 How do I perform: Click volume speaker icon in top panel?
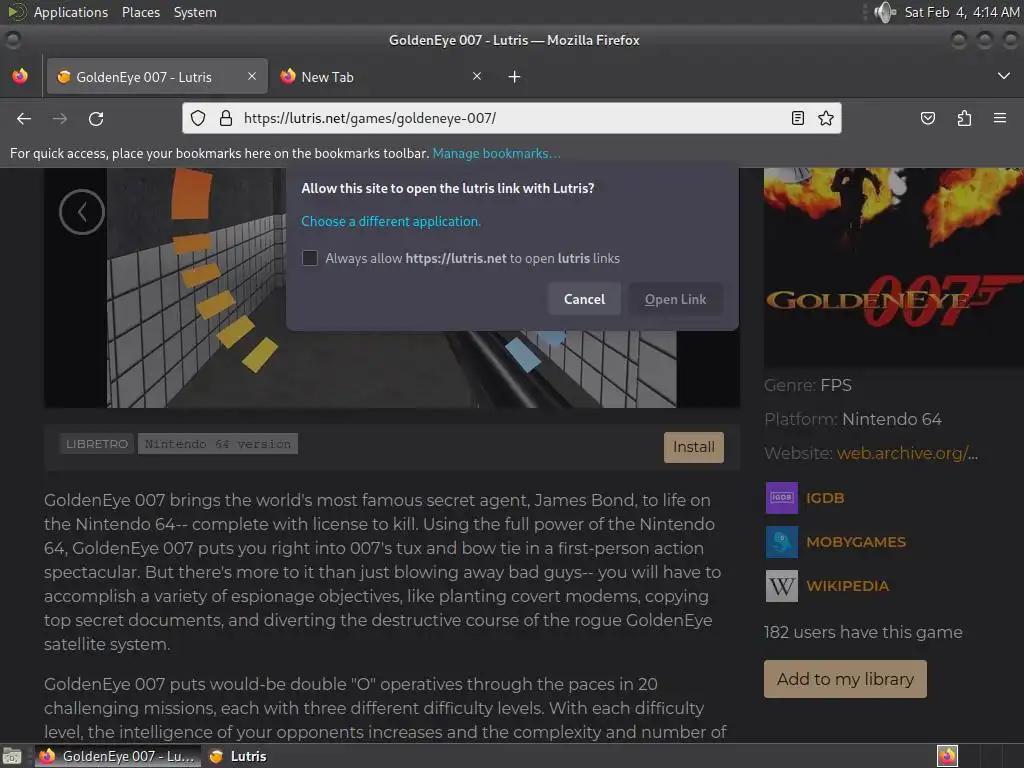click(x=885, y=12)
